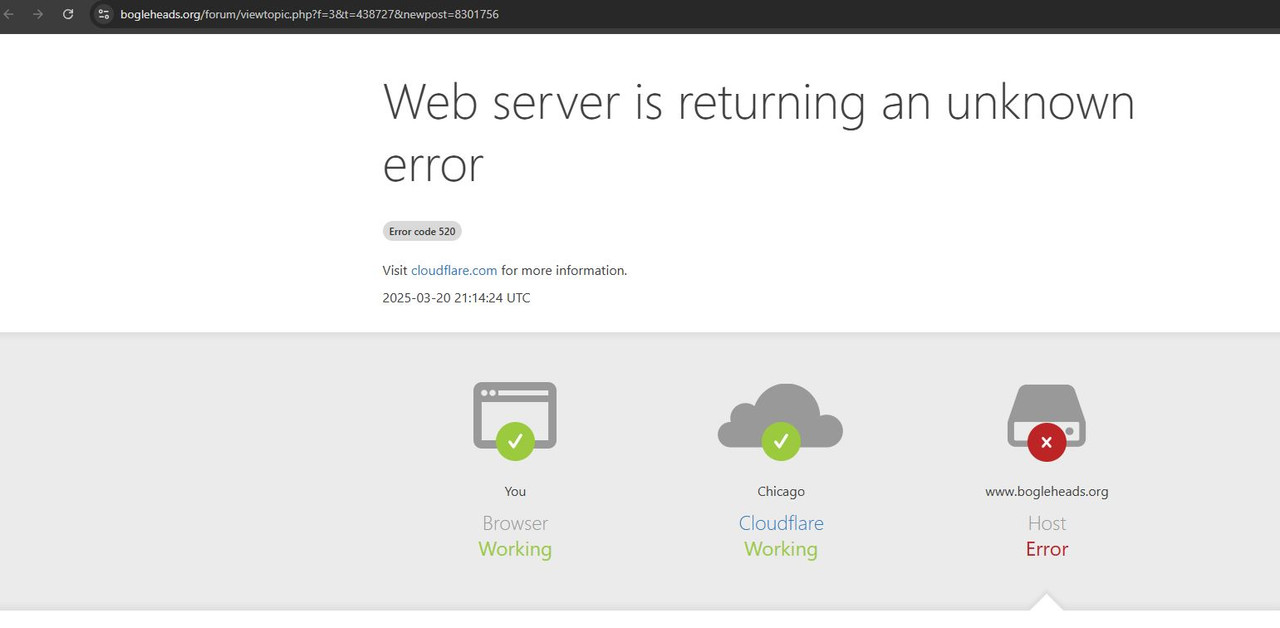Open the cloudflare.com link

coord(454,270)
